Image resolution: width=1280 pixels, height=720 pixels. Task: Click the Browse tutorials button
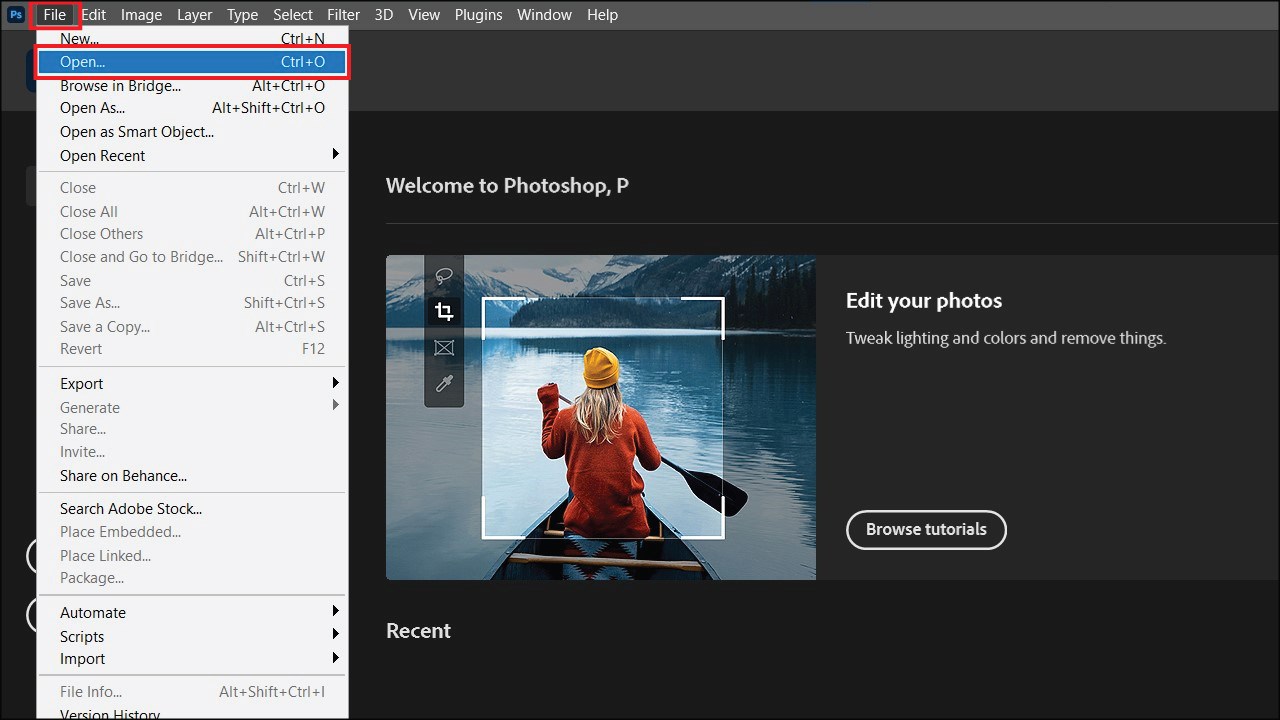click(926, 530)
